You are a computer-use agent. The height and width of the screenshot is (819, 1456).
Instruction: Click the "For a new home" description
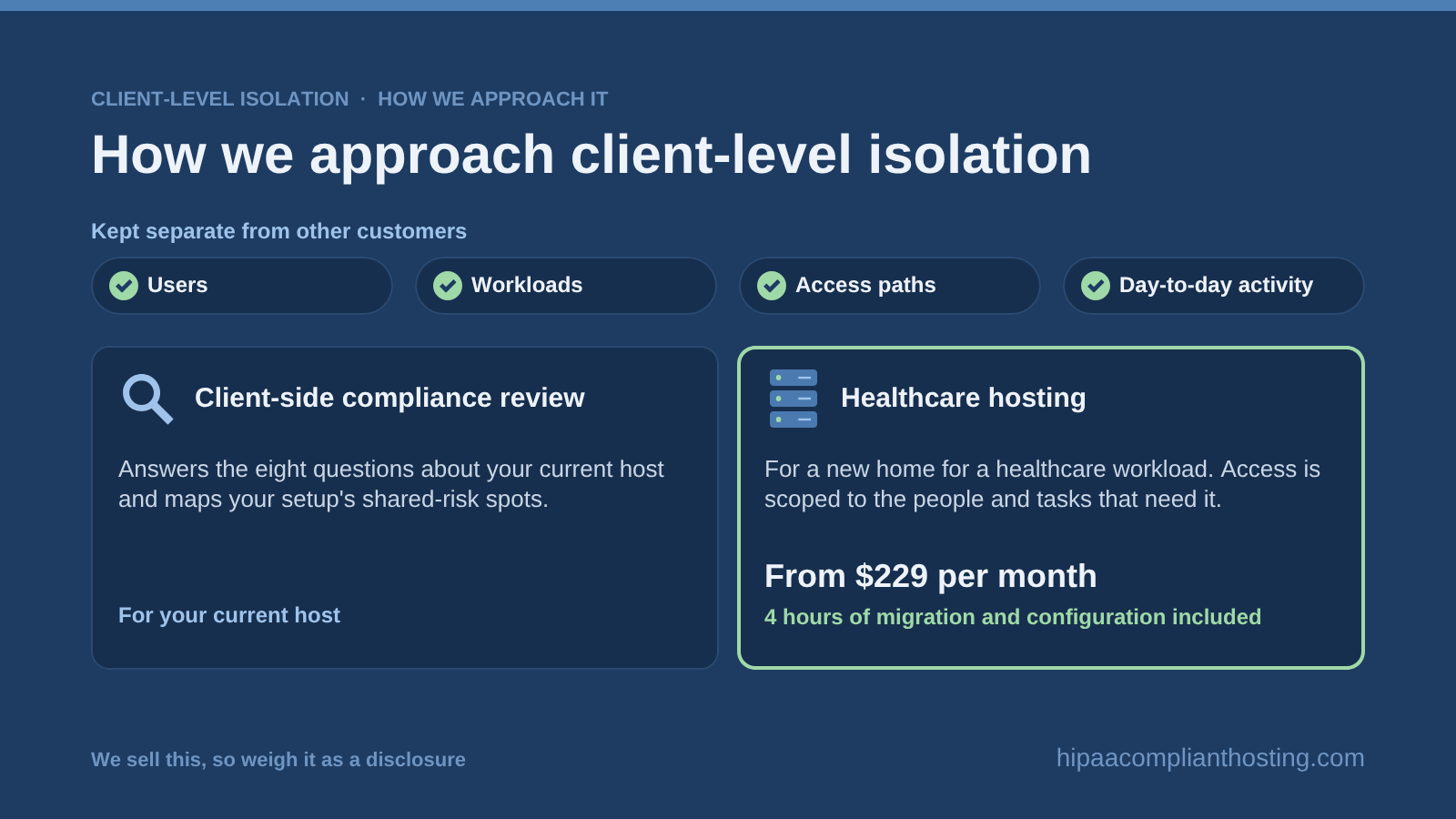pos(1042,484)
